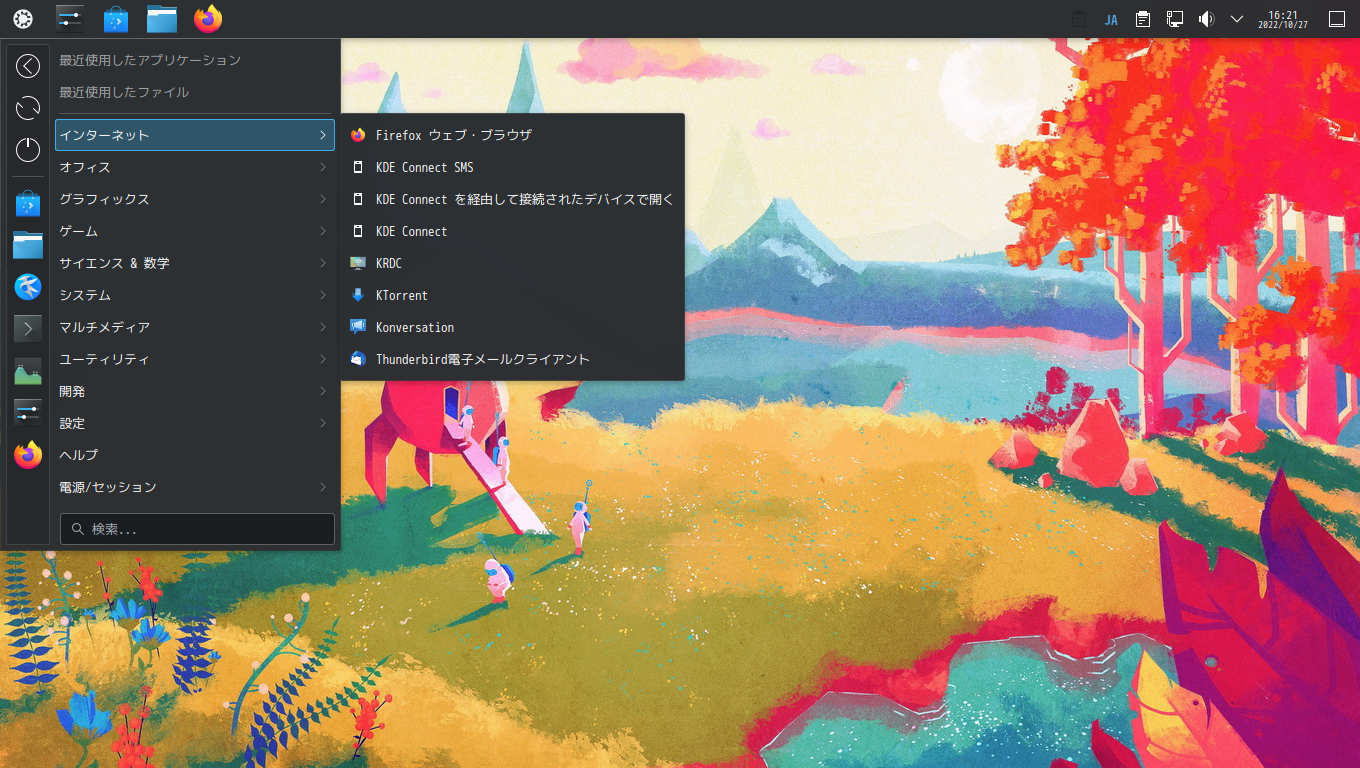
Task: Launch KRDC remote desktop client
Action: (x=512, y=263)
